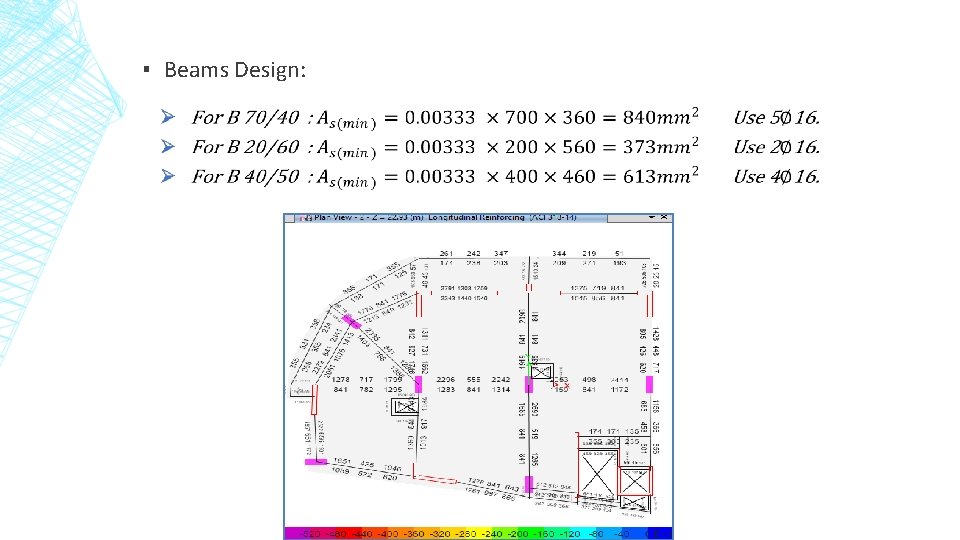
Task: Click the 613mm² result value
Action: click(661, 176)
